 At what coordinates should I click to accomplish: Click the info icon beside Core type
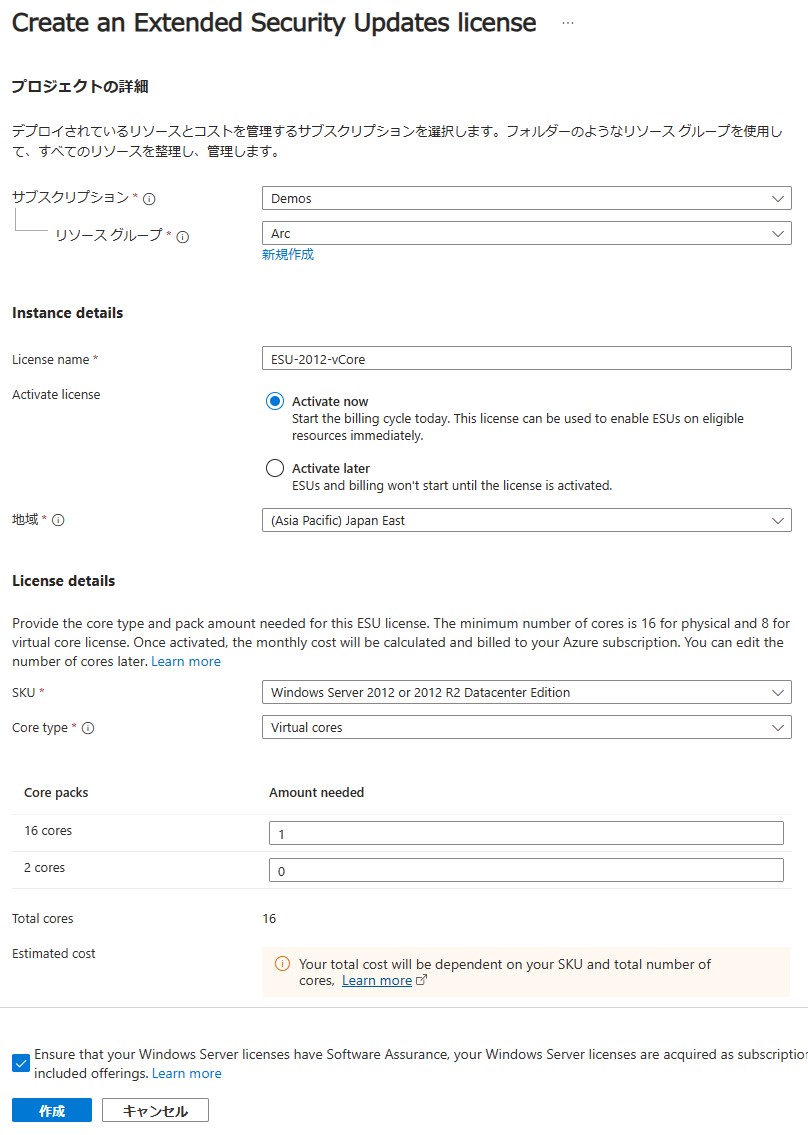click(x=88, y=729)
